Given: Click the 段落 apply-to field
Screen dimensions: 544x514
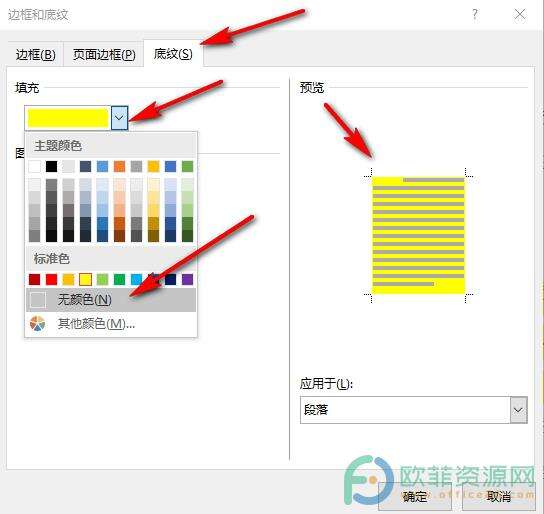Looking at the screenshot, I should (x=405, y=410).
